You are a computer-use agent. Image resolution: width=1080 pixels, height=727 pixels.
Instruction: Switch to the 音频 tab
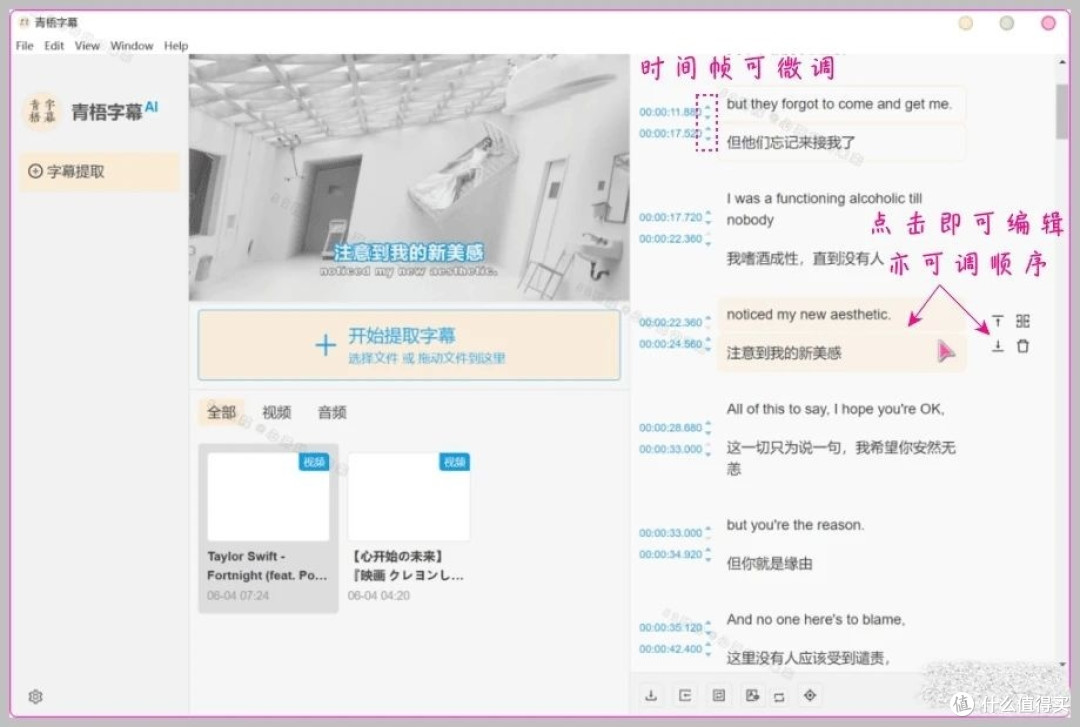(332, 412)
